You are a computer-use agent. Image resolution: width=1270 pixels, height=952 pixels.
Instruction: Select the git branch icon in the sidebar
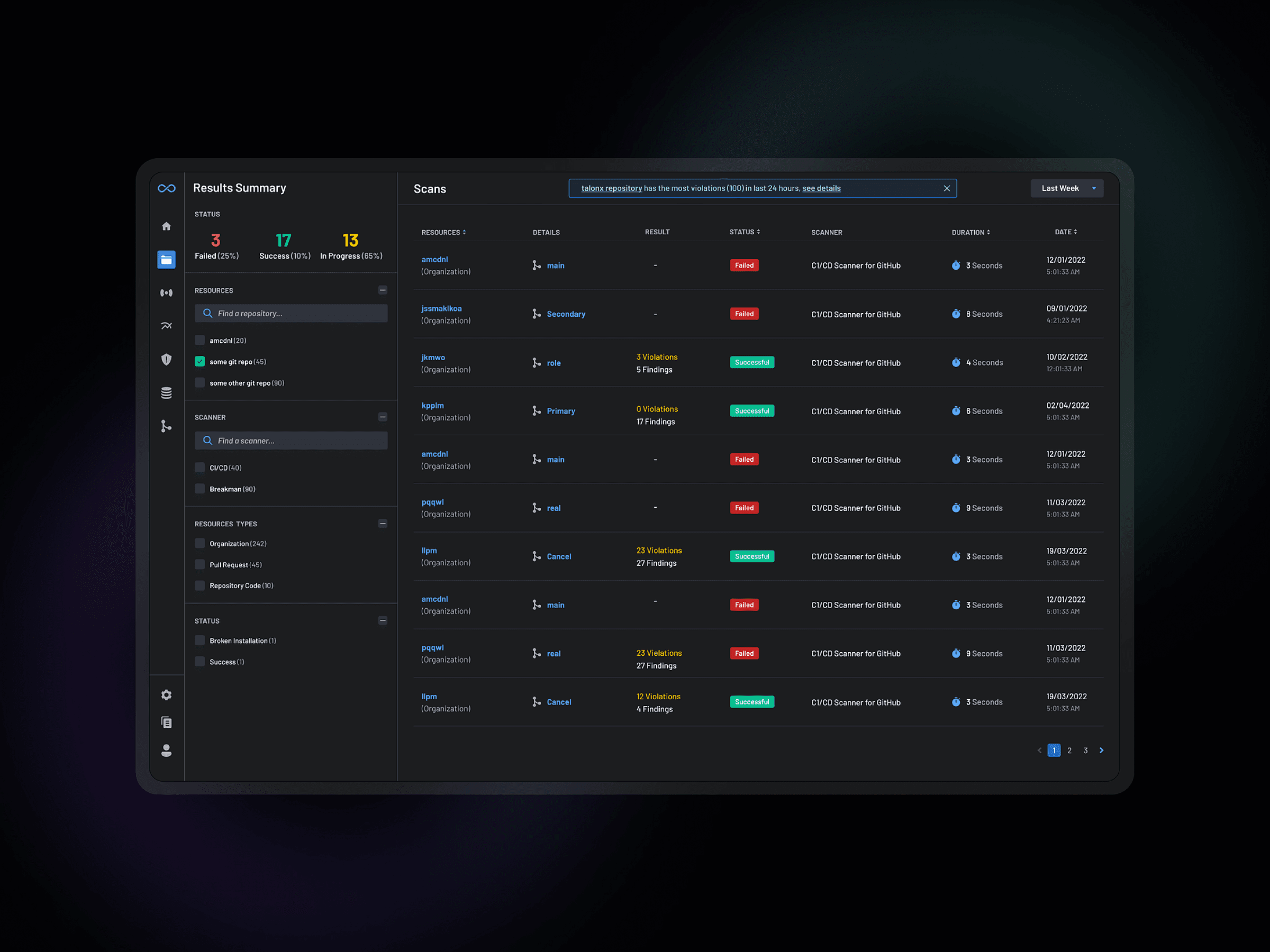click(167, 426)
